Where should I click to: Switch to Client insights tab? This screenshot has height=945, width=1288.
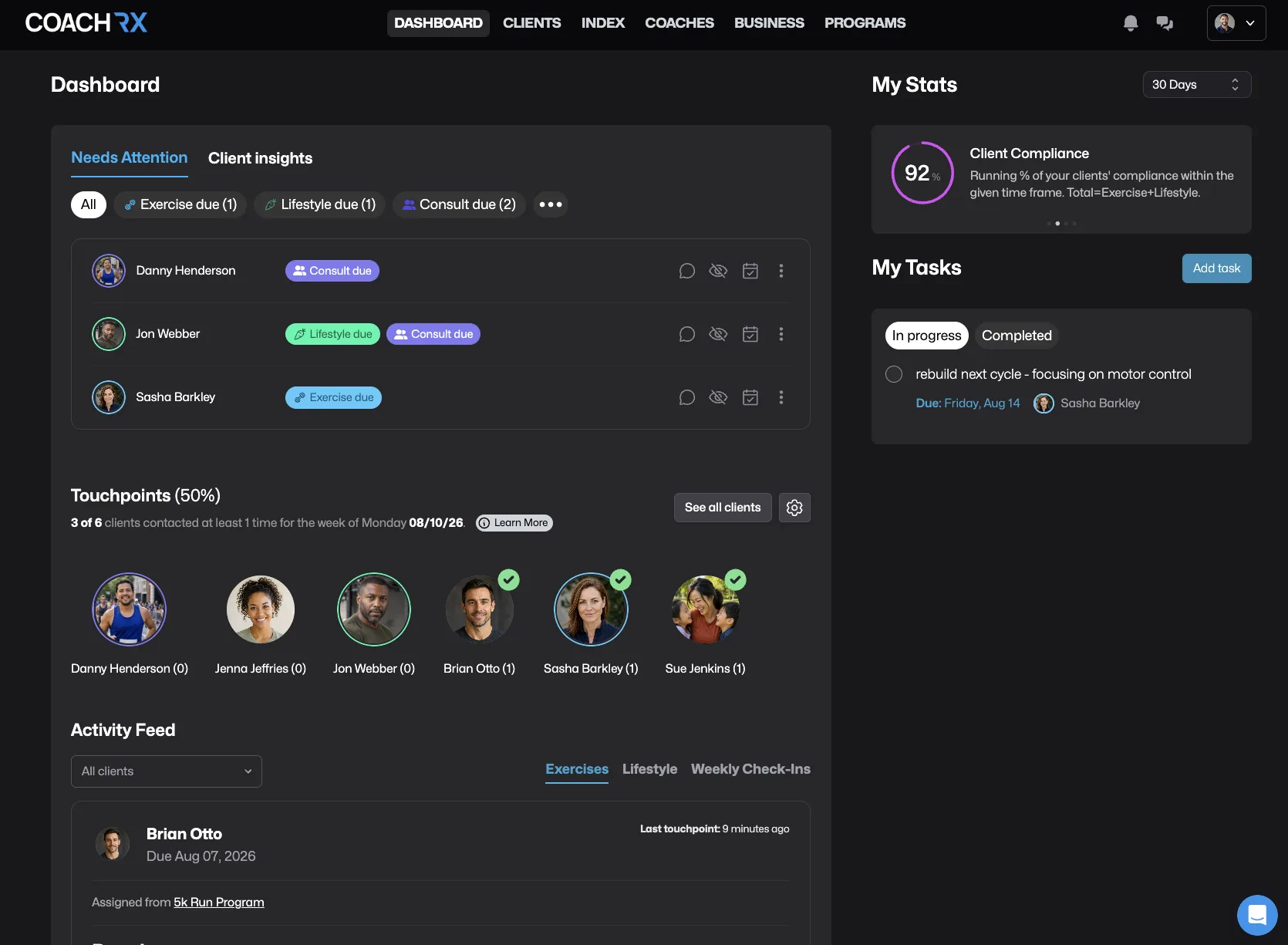[260, 158]
